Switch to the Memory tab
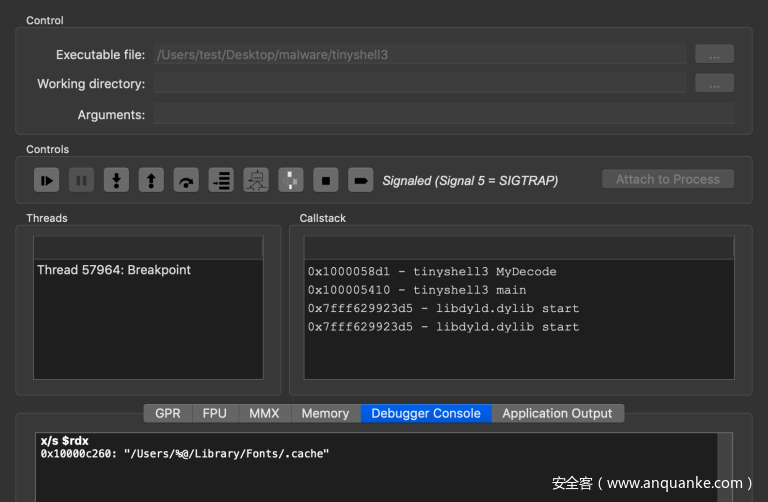 tap(325, 413)
